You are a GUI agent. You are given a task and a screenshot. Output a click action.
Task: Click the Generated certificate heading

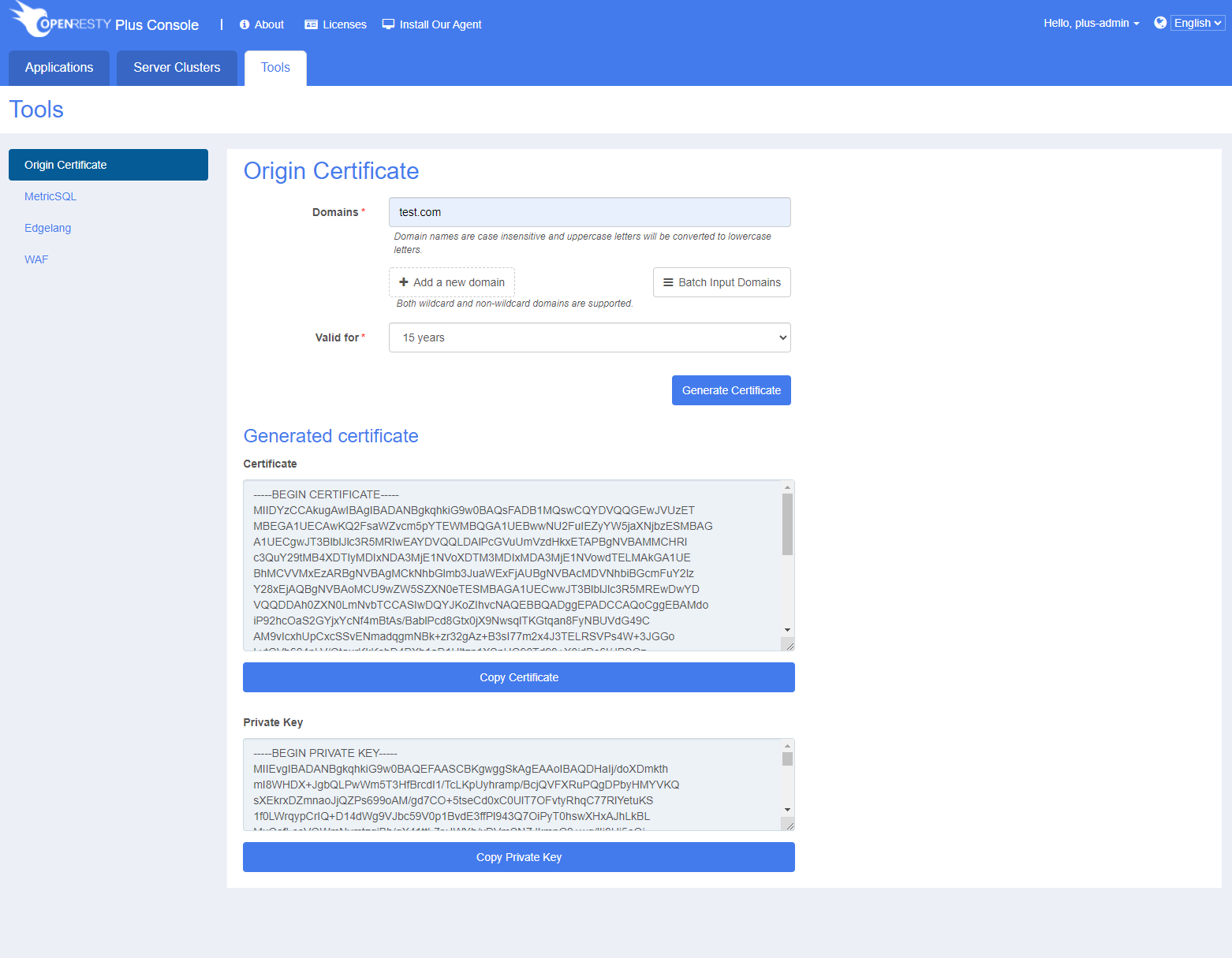(330, 436)
